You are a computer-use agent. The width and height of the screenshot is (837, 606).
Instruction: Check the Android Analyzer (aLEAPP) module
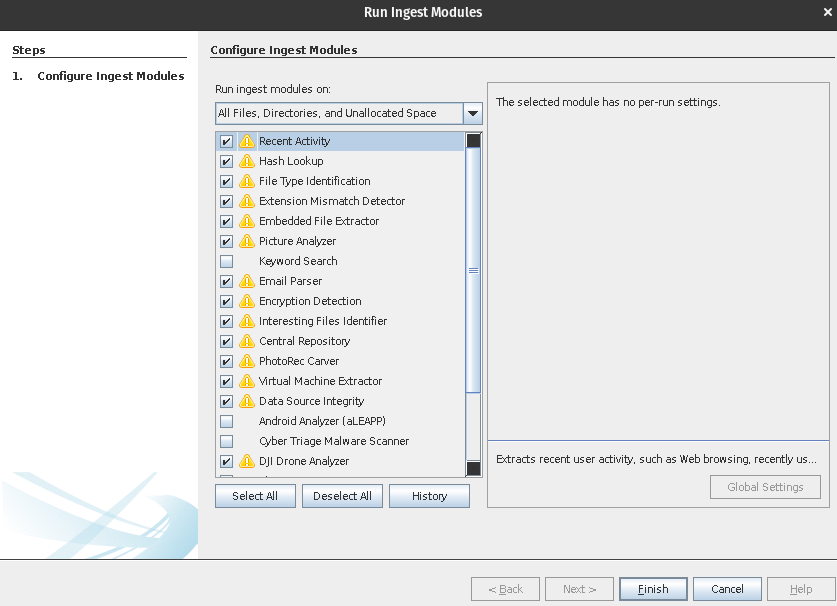pyautogui.click(x=226, y=421)
